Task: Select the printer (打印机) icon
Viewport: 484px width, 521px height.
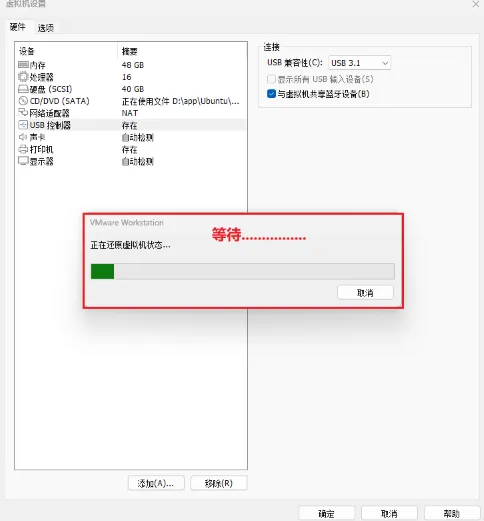Action: click(23, 149)
